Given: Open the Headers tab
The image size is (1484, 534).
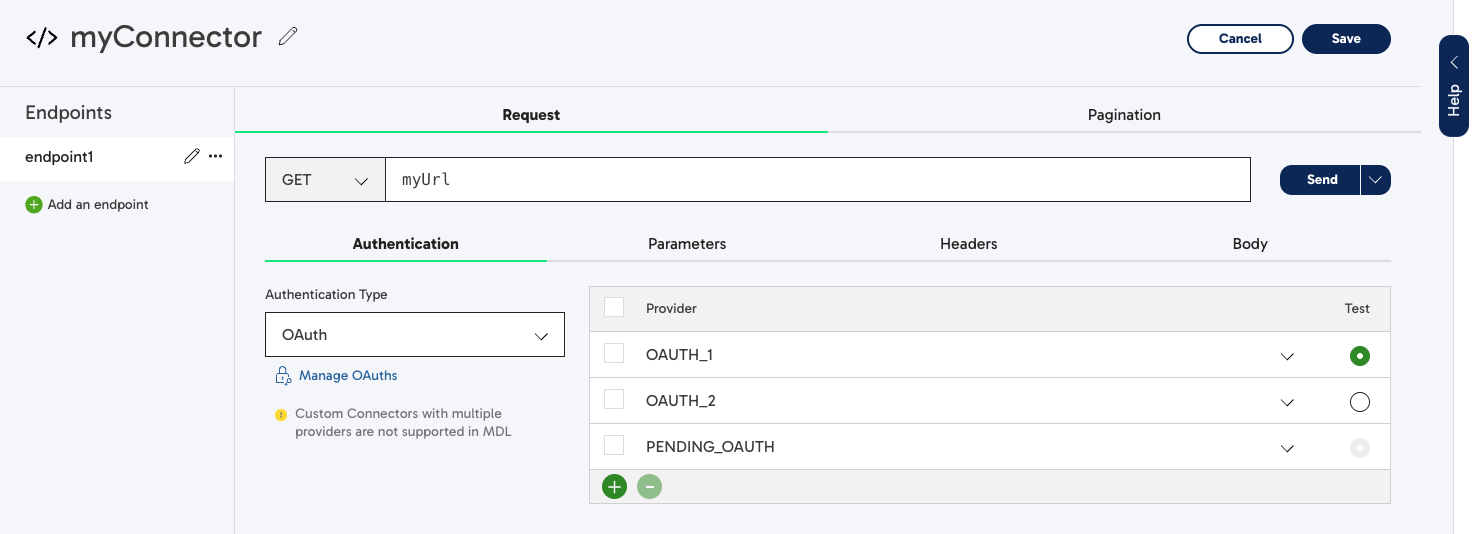Looking at the screenshot, I should click(x=968, y=244).
